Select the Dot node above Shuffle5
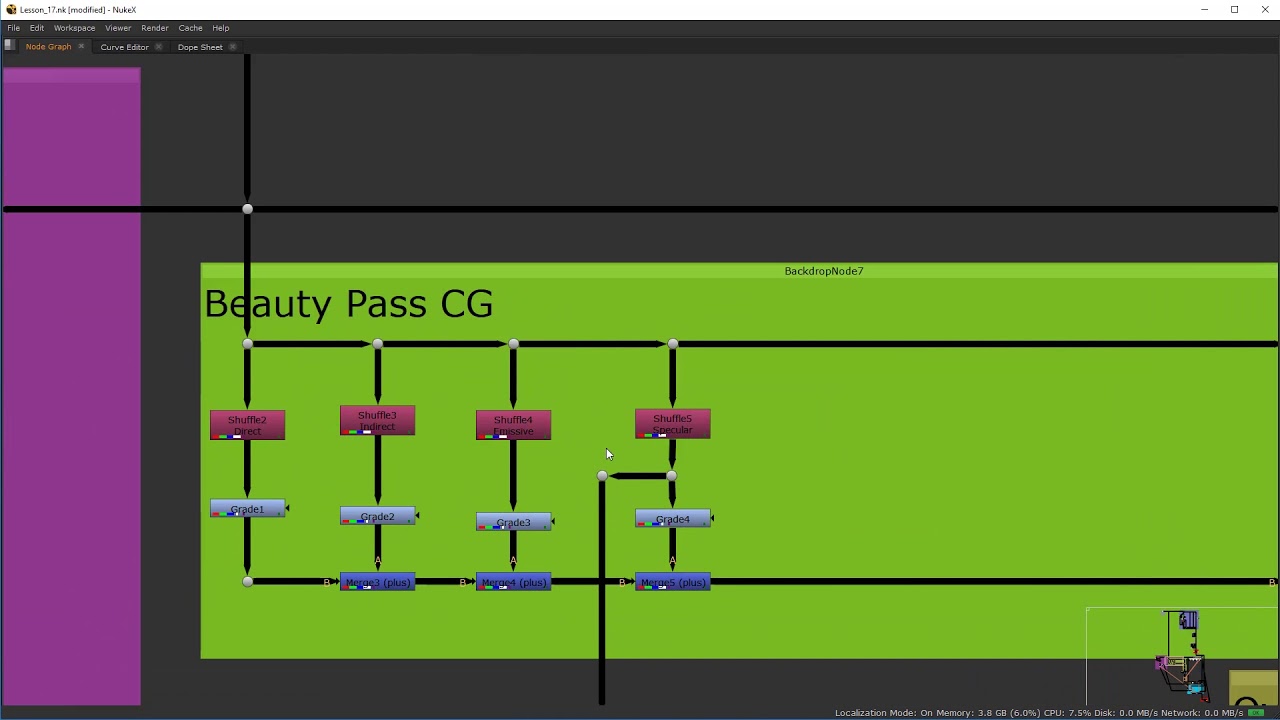Screen dimensions: 1280x720 673,344
